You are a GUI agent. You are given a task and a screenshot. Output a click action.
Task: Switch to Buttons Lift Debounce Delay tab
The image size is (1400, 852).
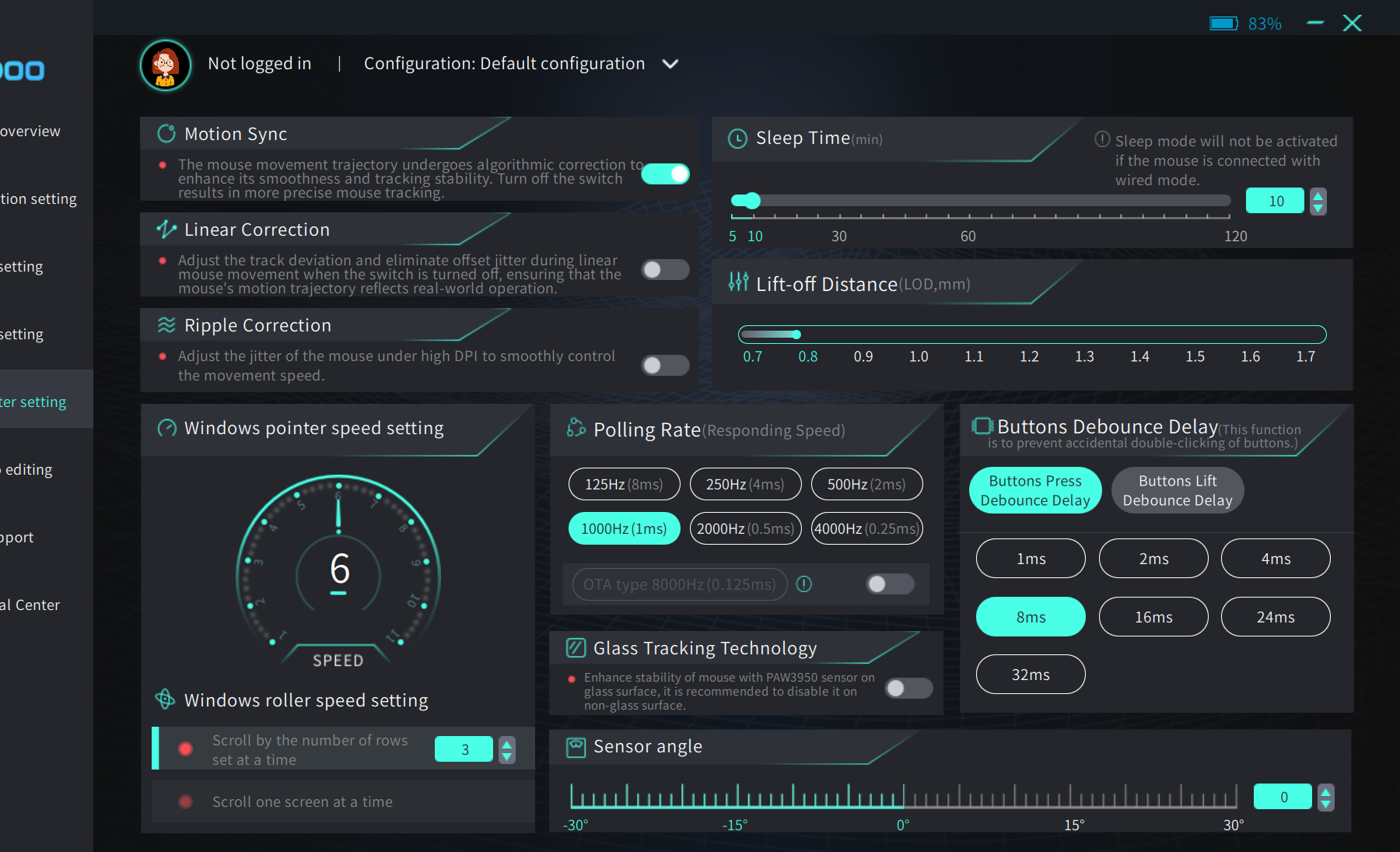tap(1178, 490)
